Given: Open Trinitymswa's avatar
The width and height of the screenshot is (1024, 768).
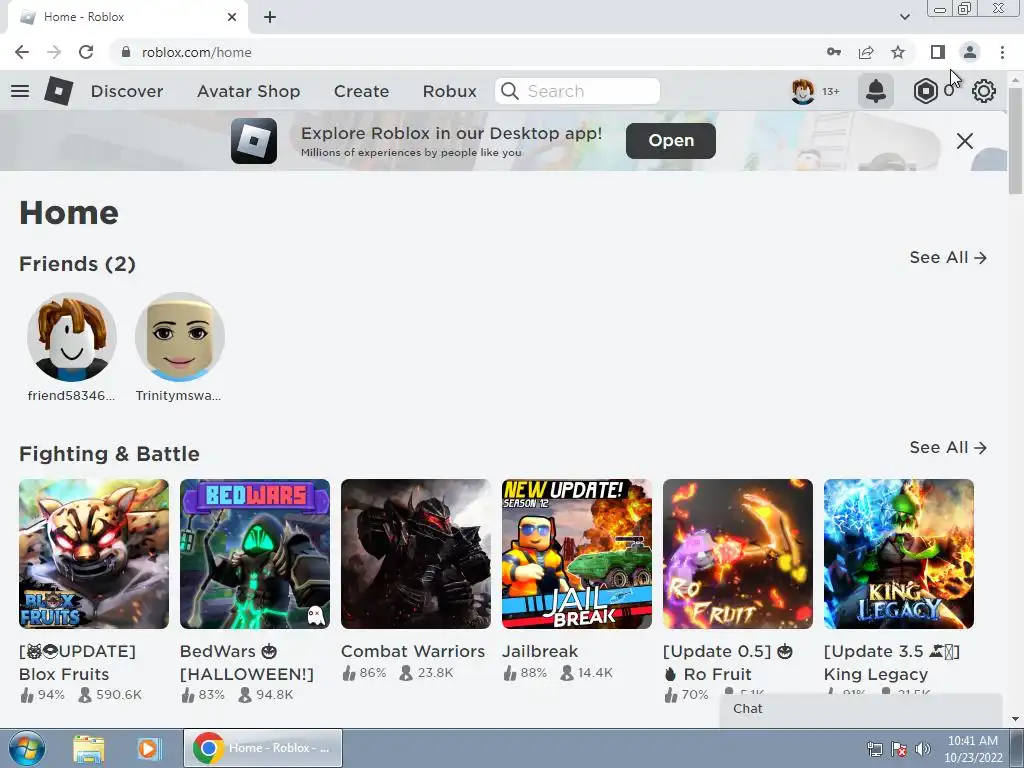Looking at the screenshot, I should pos(180,337).
